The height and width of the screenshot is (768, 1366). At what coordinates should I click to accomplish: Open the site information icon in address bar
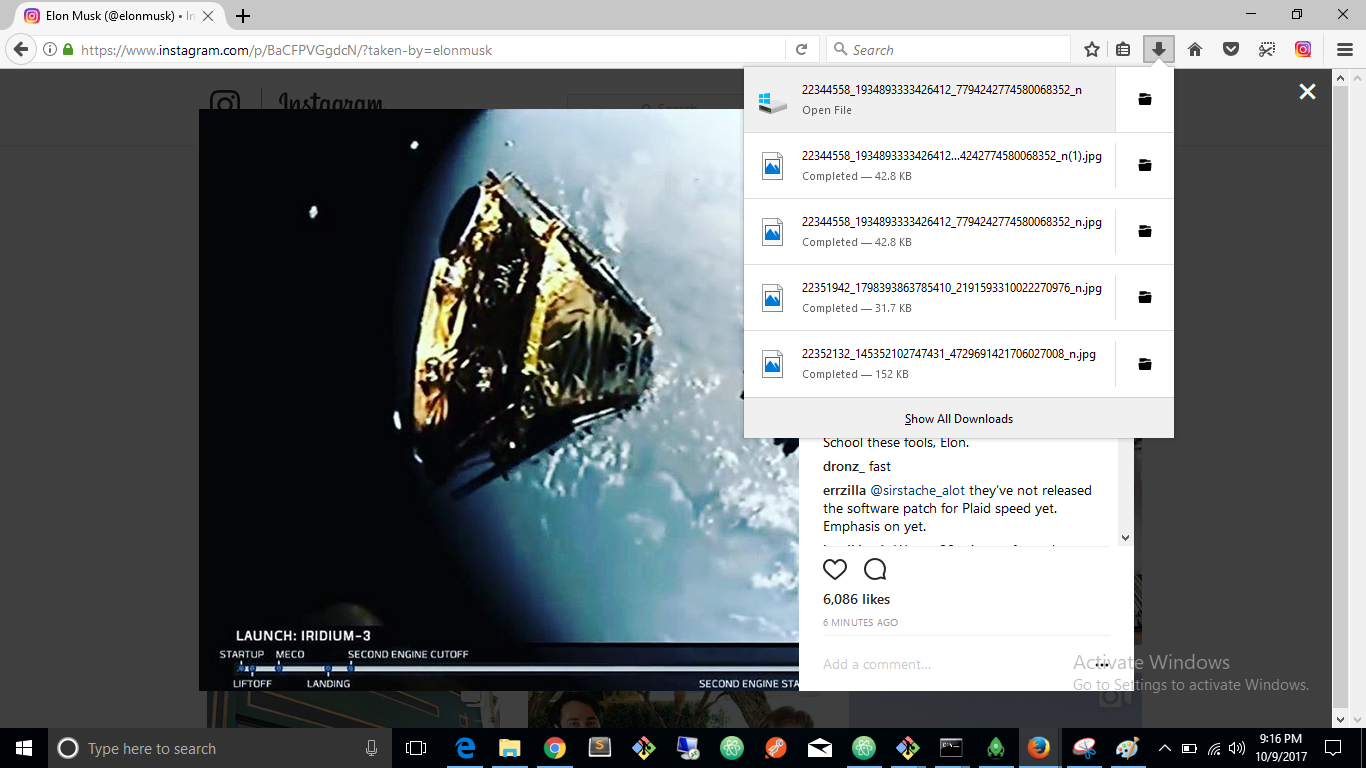49,49
